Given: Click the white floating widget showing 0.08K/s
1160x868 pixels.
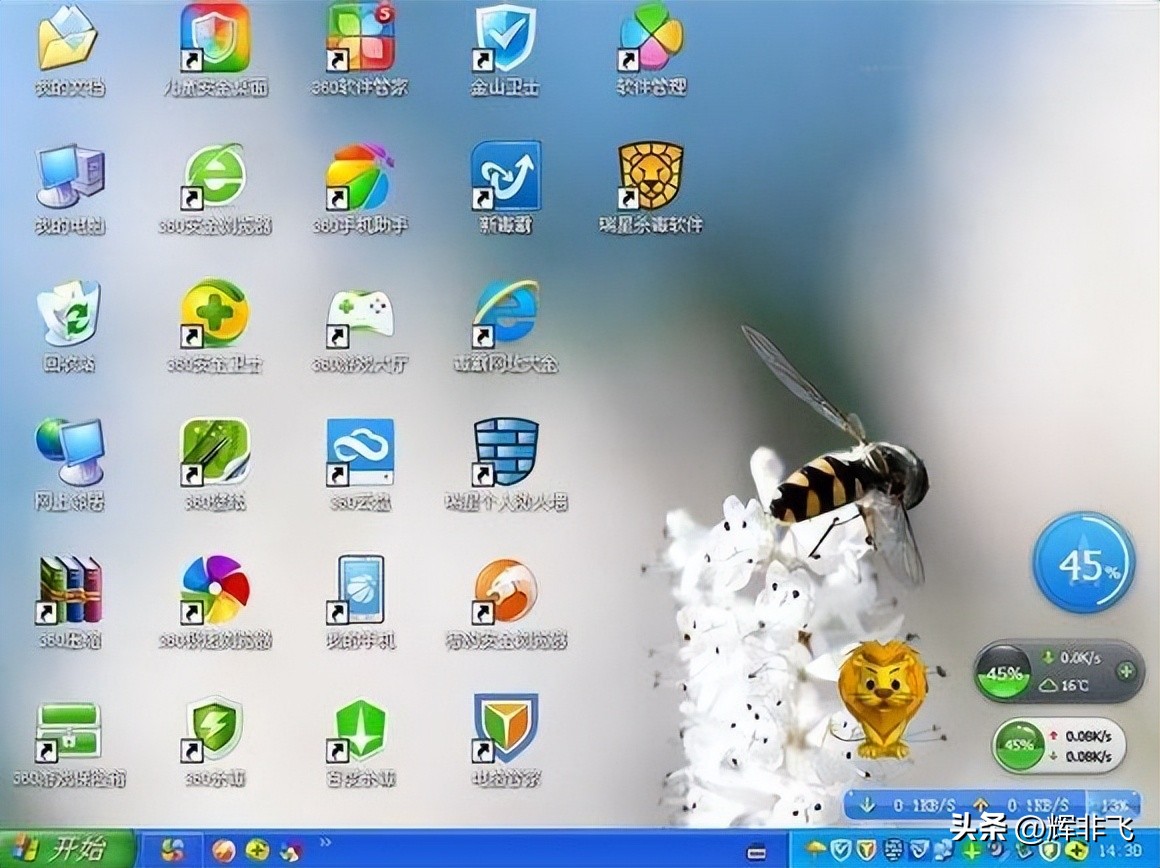Looking at the screenshot, I should click(1059, 746).
